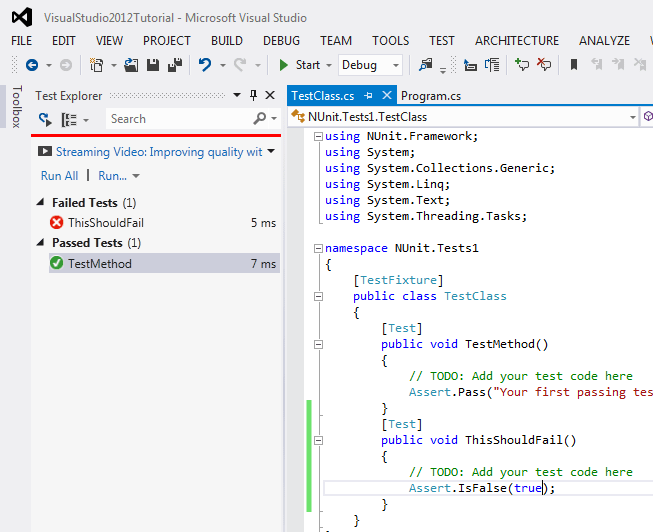
Task: Open the TOOLS menu
Action: [x=391, y=41]
